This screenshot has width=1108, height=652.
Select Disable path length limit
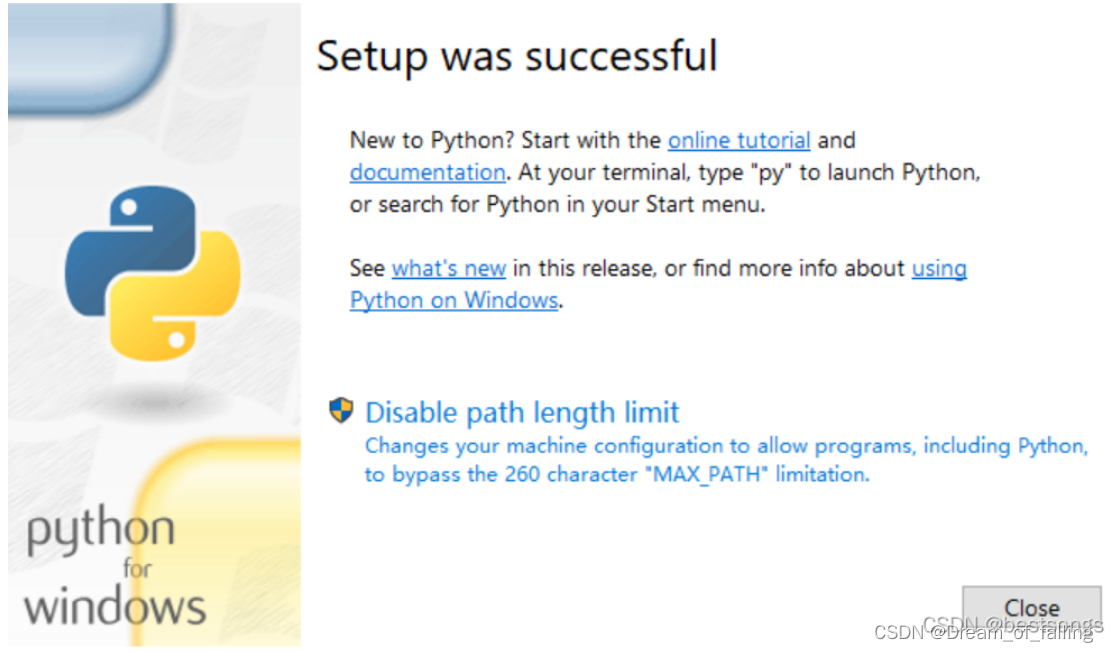click(x=522, y=412)
